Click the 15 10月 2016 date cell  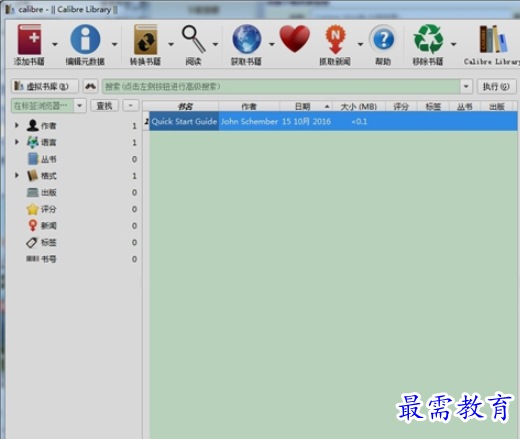(x=306, y=121)
